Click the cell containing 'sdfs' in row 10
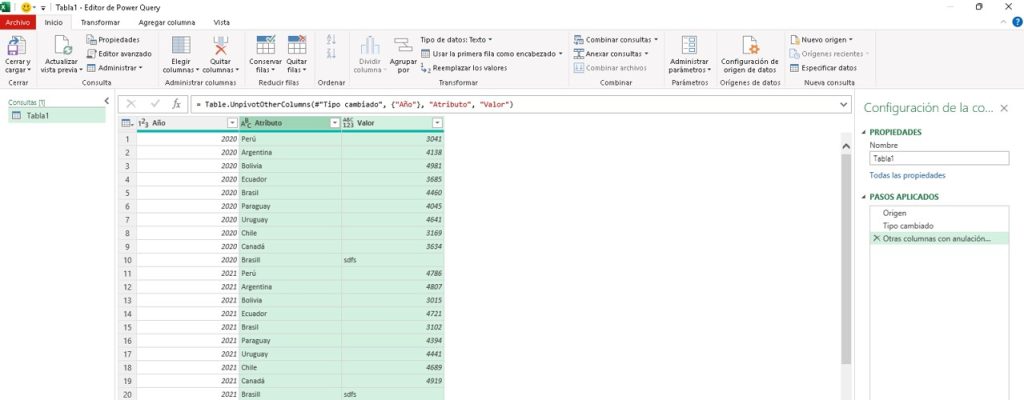 click(x=392, y=260)
